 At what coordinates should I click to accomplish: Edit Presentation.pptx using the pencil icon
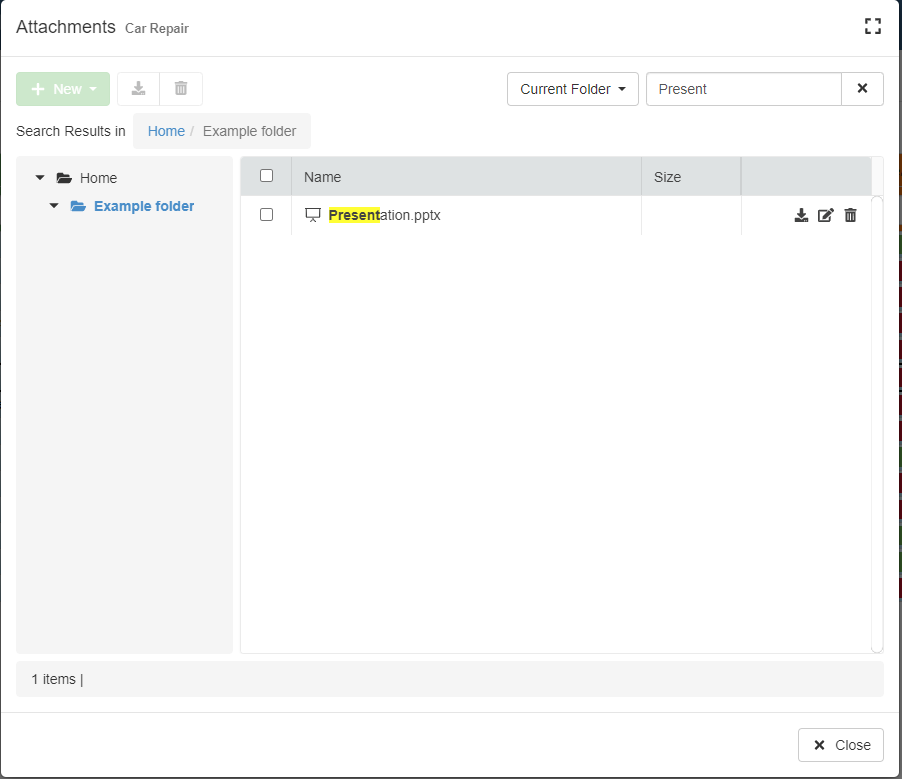point(825,215)
